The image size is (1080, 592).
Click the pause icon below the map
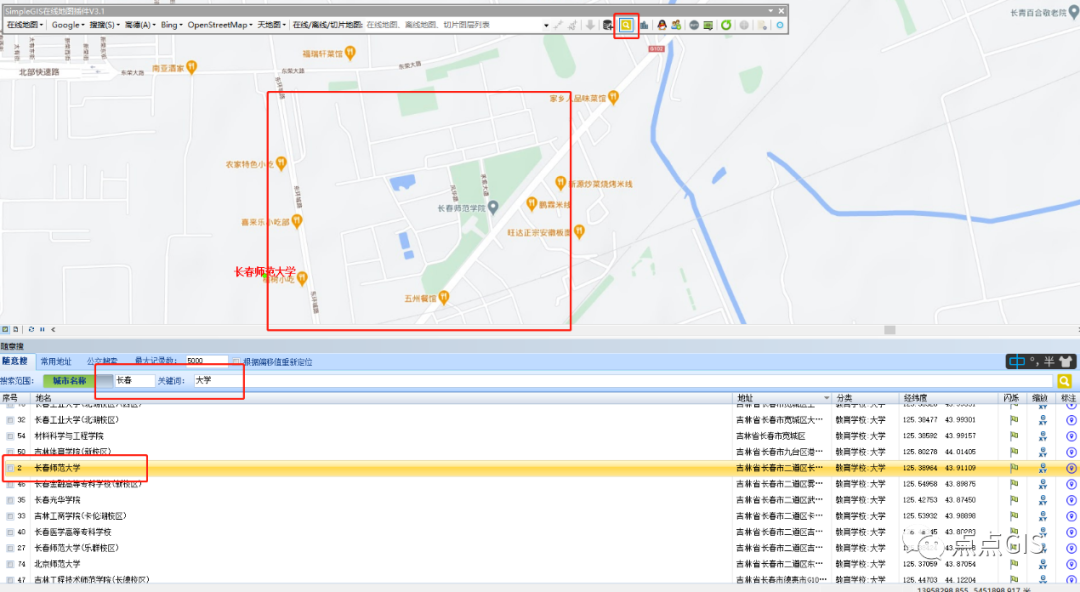click(x=42, y=329)
